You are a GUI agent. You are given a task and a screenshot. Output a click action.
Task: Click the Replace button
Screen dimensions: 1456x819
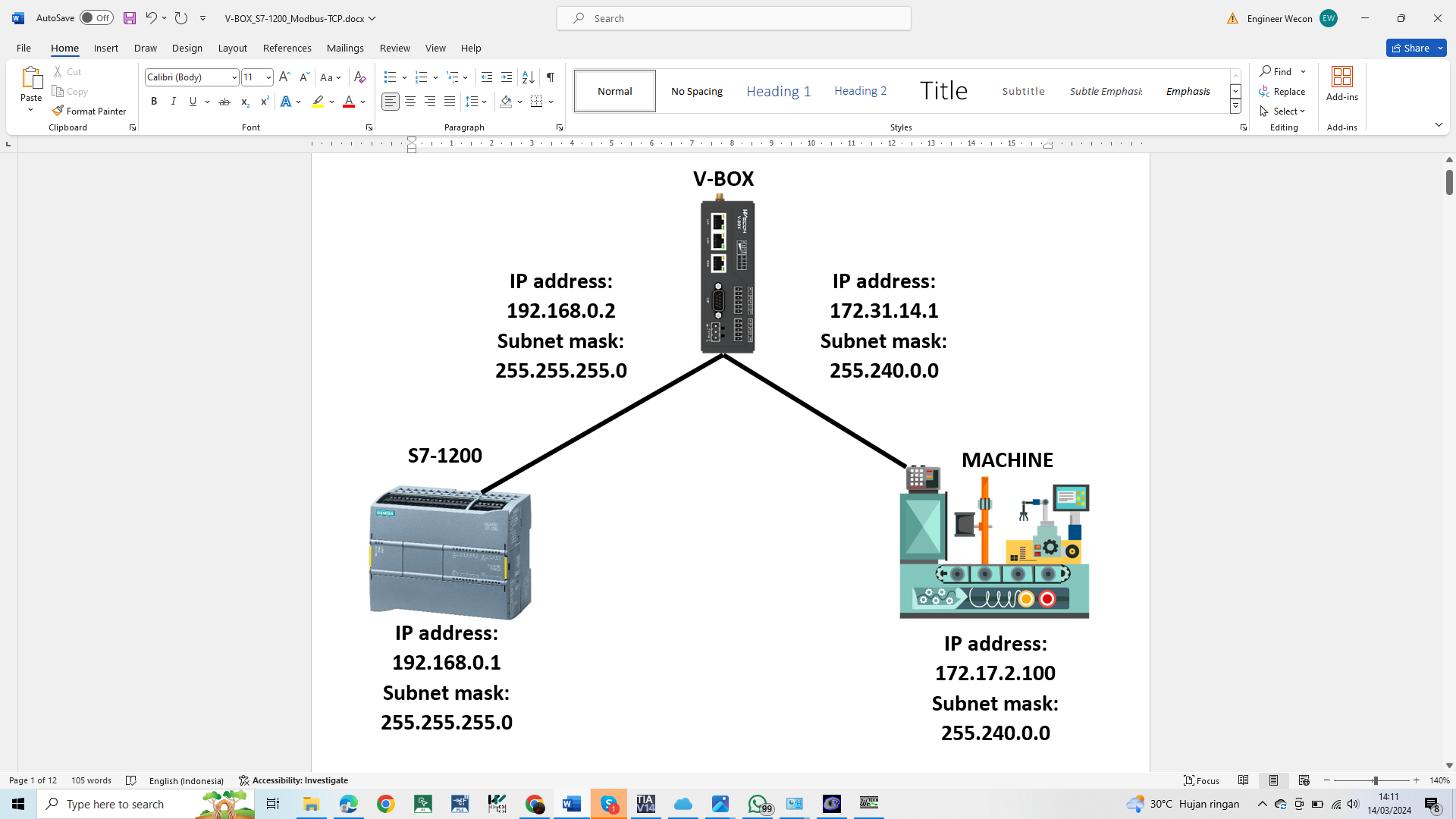[x=1282, y=91]
